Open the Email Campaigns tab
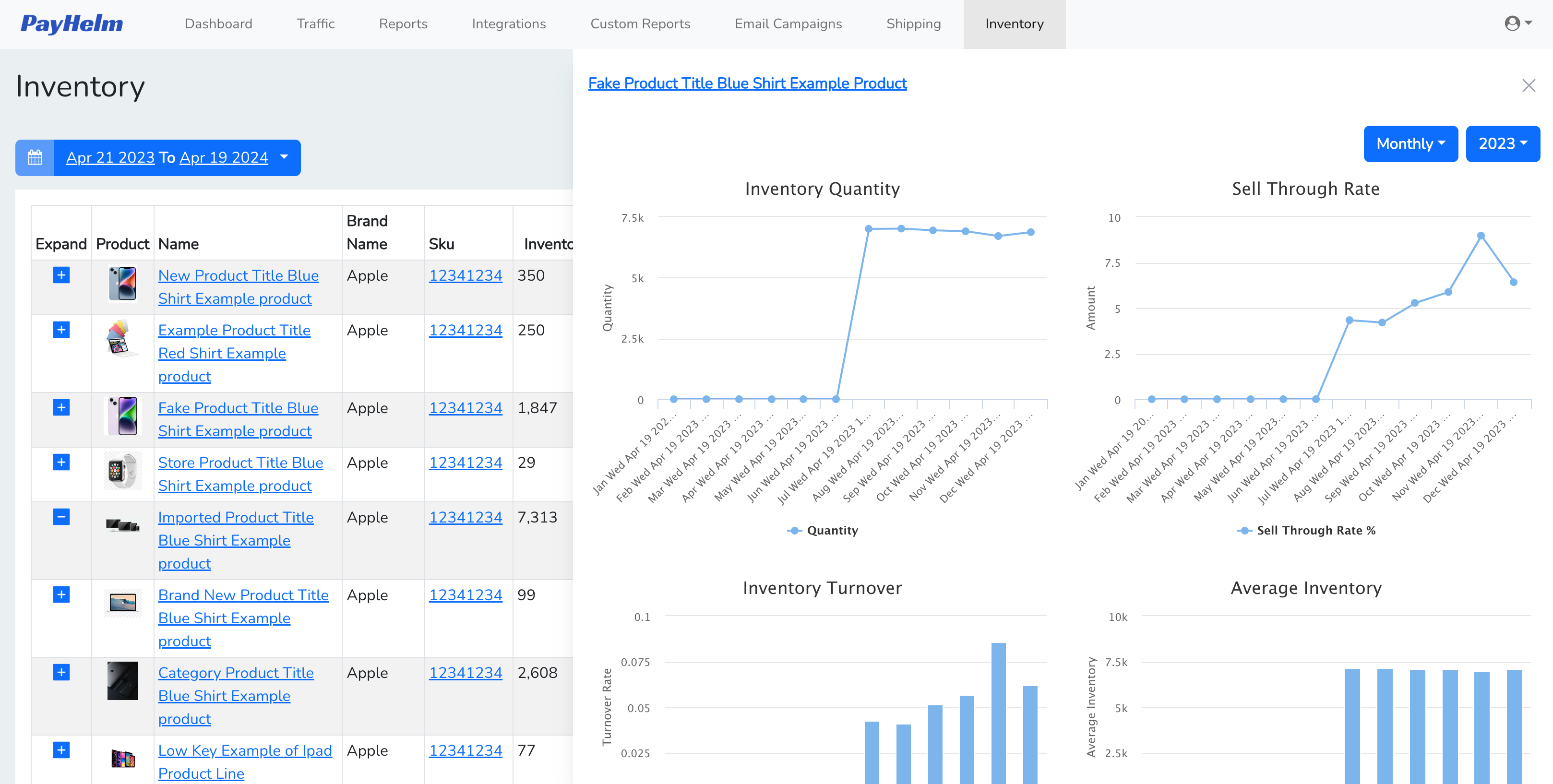 coord(788,24)
